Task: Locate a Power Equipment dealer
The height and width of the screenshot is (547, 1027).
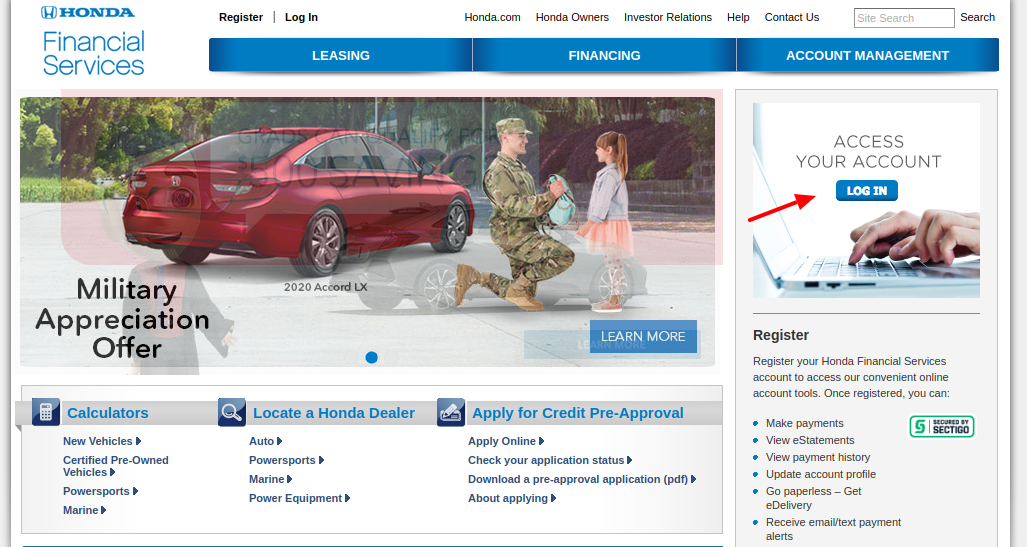Action: click(299, 498)
